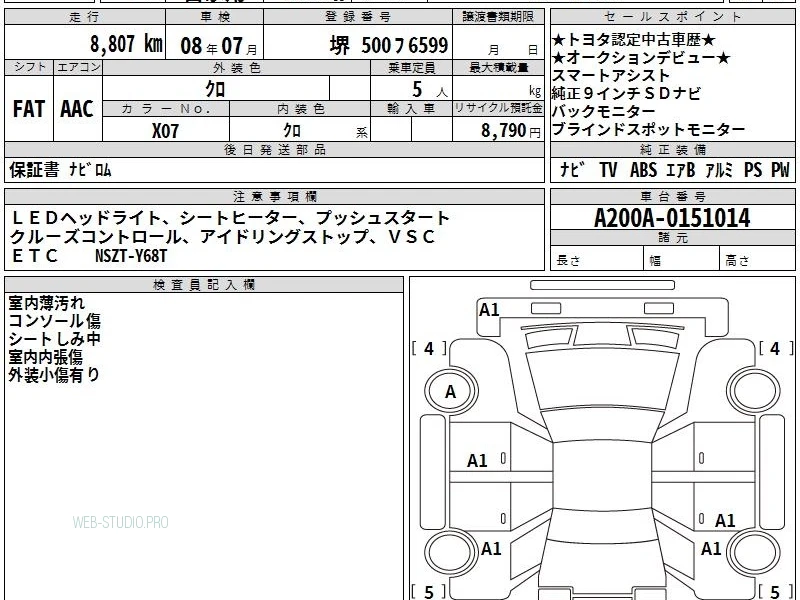The height and width of the screenshot is (600, 800).
Task: Select the アルミ equipment code
Action: coord(719,169)
